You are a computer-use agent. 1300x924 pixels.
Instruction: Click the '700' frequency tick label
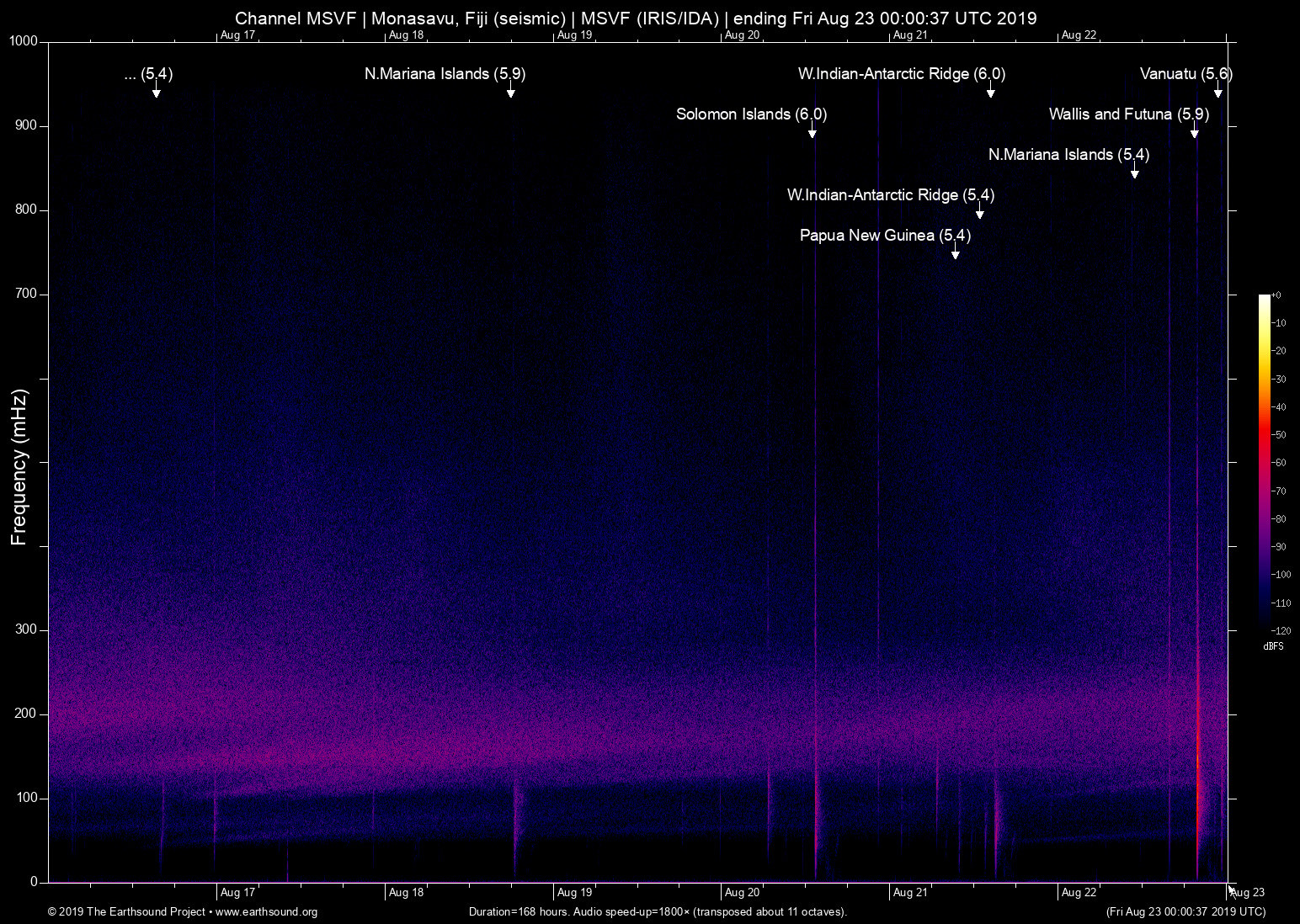click(x=27, y=294)
